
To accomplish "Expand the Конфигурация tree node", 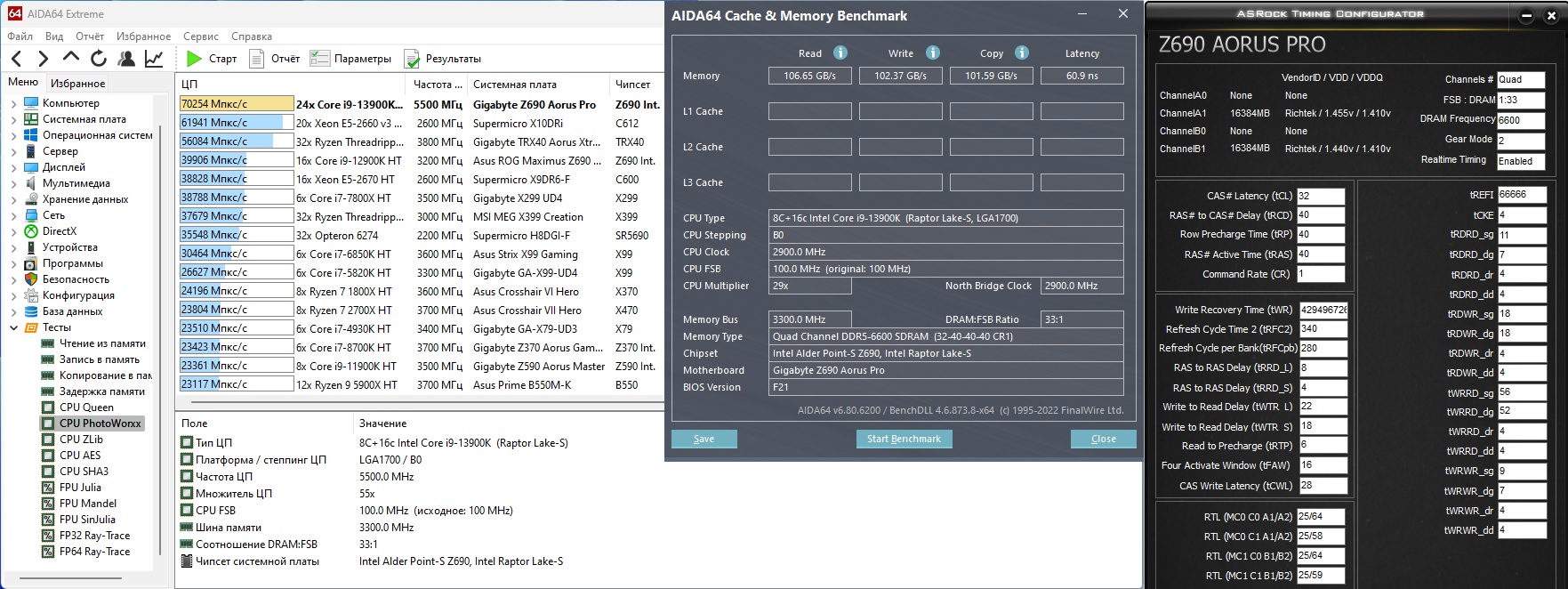I will pos(13,295).
